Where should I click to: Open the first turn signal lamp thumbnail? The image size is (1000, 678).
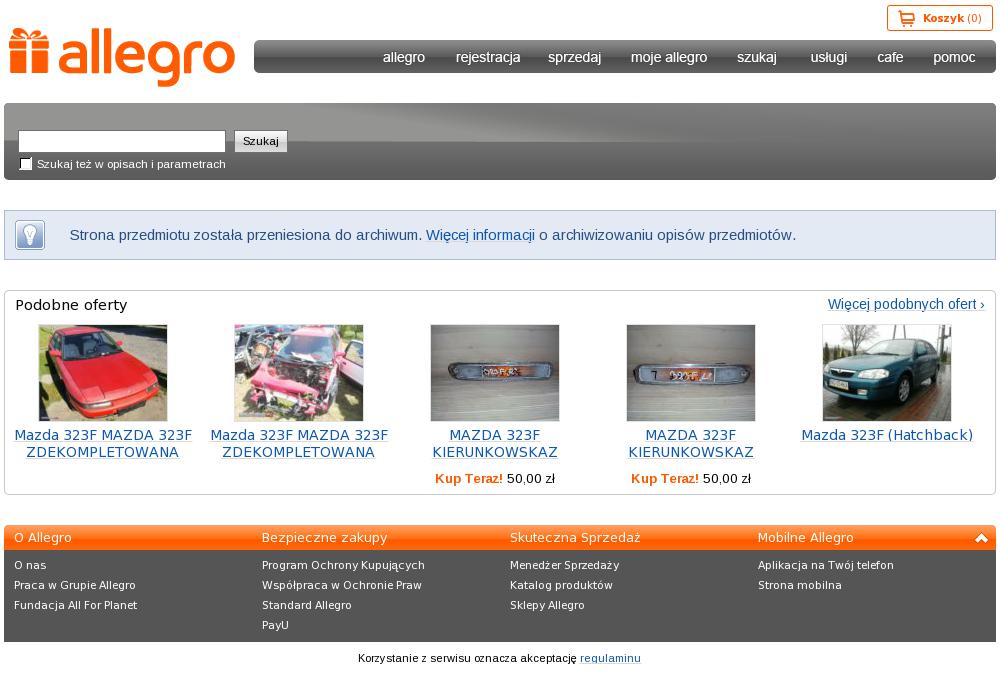pyautogui.click(x=495, y=372)
